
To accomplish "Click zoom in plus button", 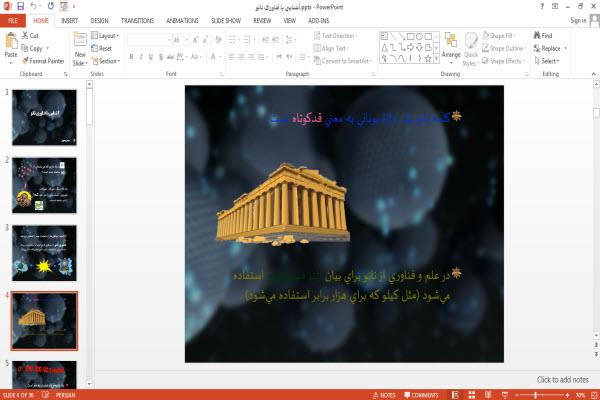I will [x=567, y=395].
